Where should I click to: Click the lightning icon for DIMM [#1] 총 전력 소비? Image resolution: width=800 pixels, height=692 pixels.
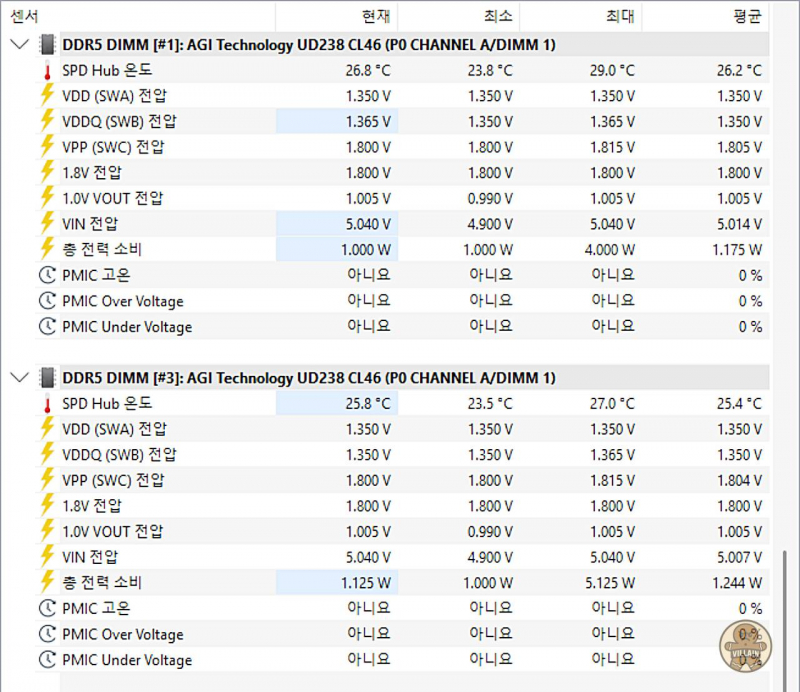point(46,249)
